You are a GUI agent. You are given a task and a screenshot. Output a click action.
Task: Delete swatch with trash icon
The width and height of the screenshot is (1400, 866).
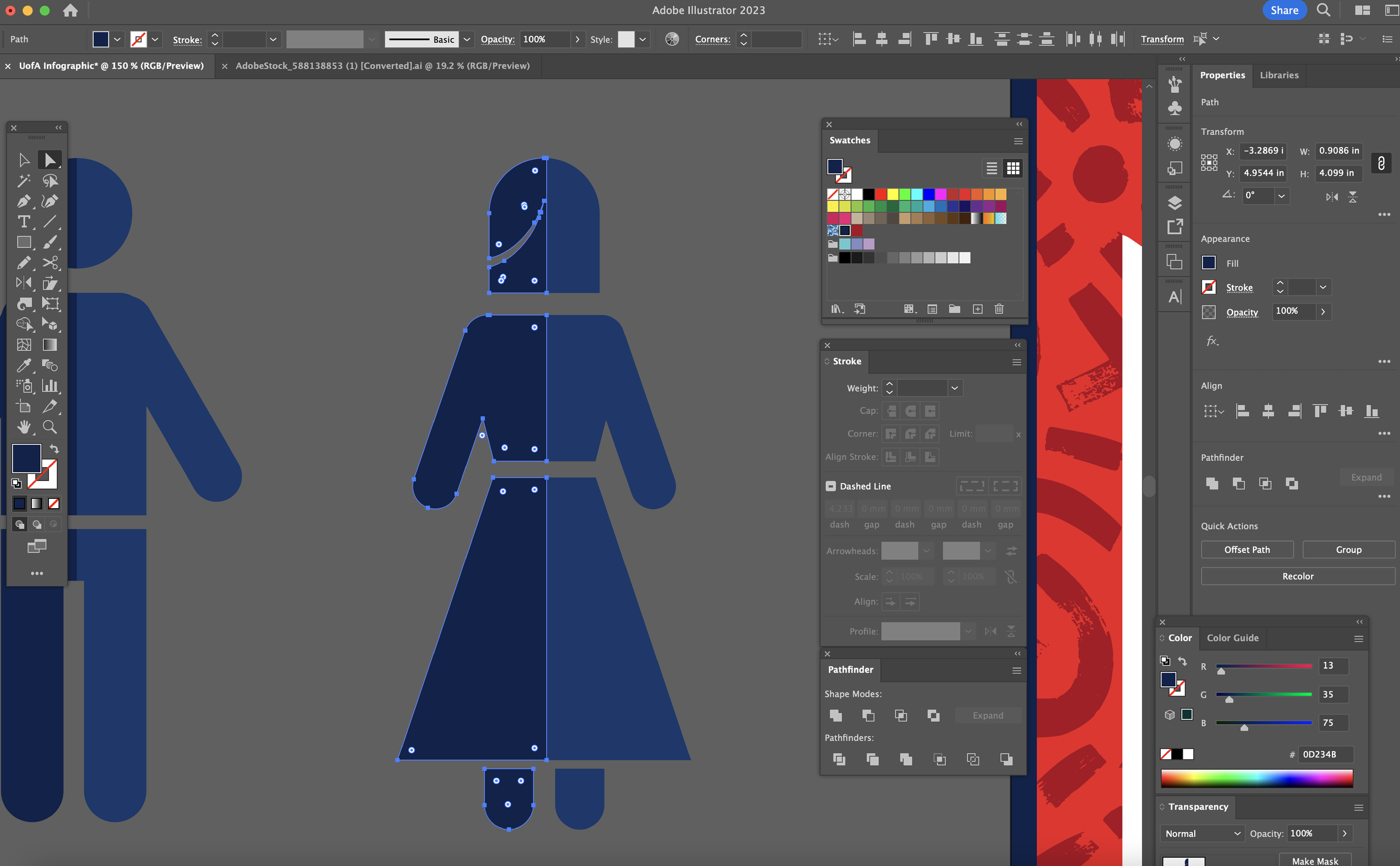[x=999, y=309]
